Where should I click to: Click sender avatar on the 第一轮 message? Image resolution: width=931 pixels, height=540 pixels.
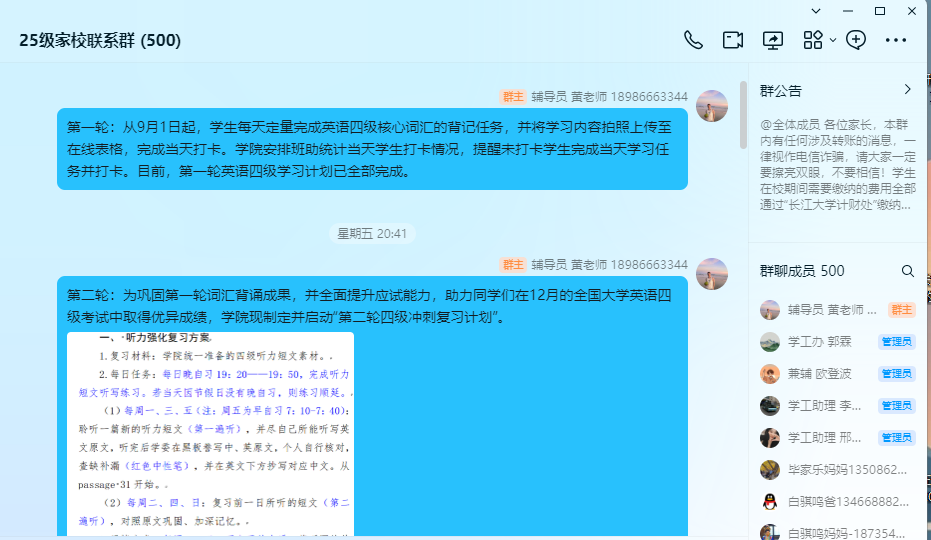pos(712,106)
